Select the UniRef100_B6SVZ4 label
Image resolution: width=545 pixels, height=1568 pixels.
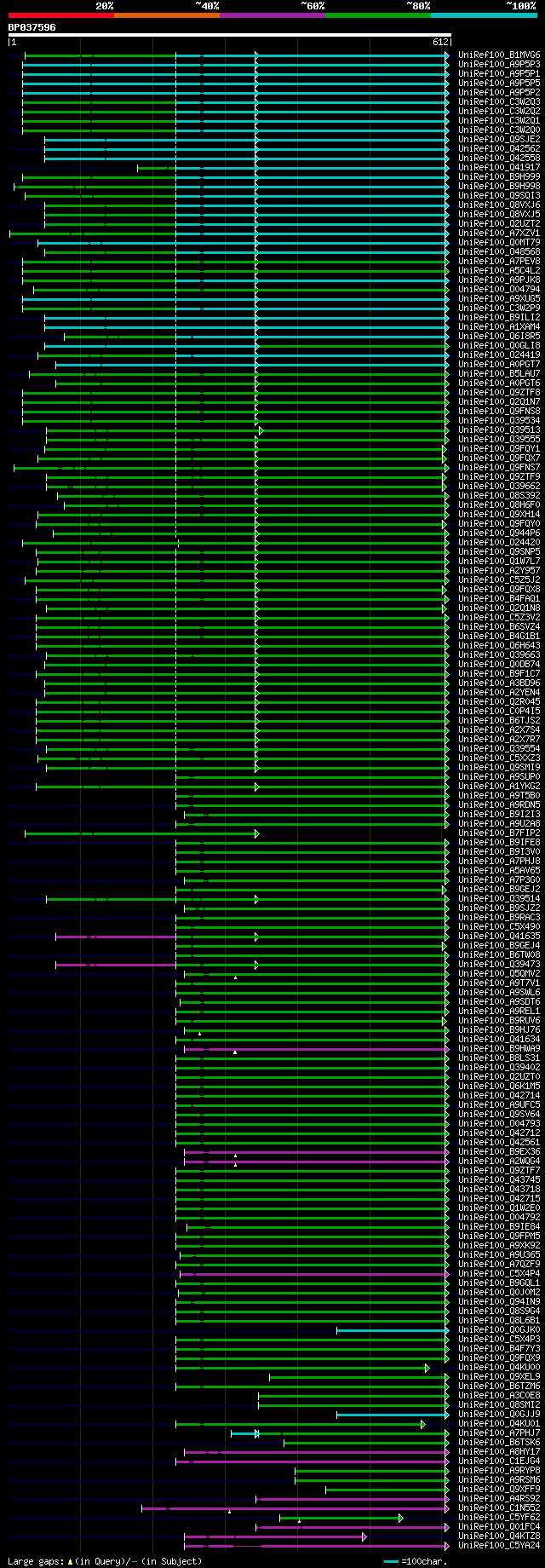(x=499, y=626)
